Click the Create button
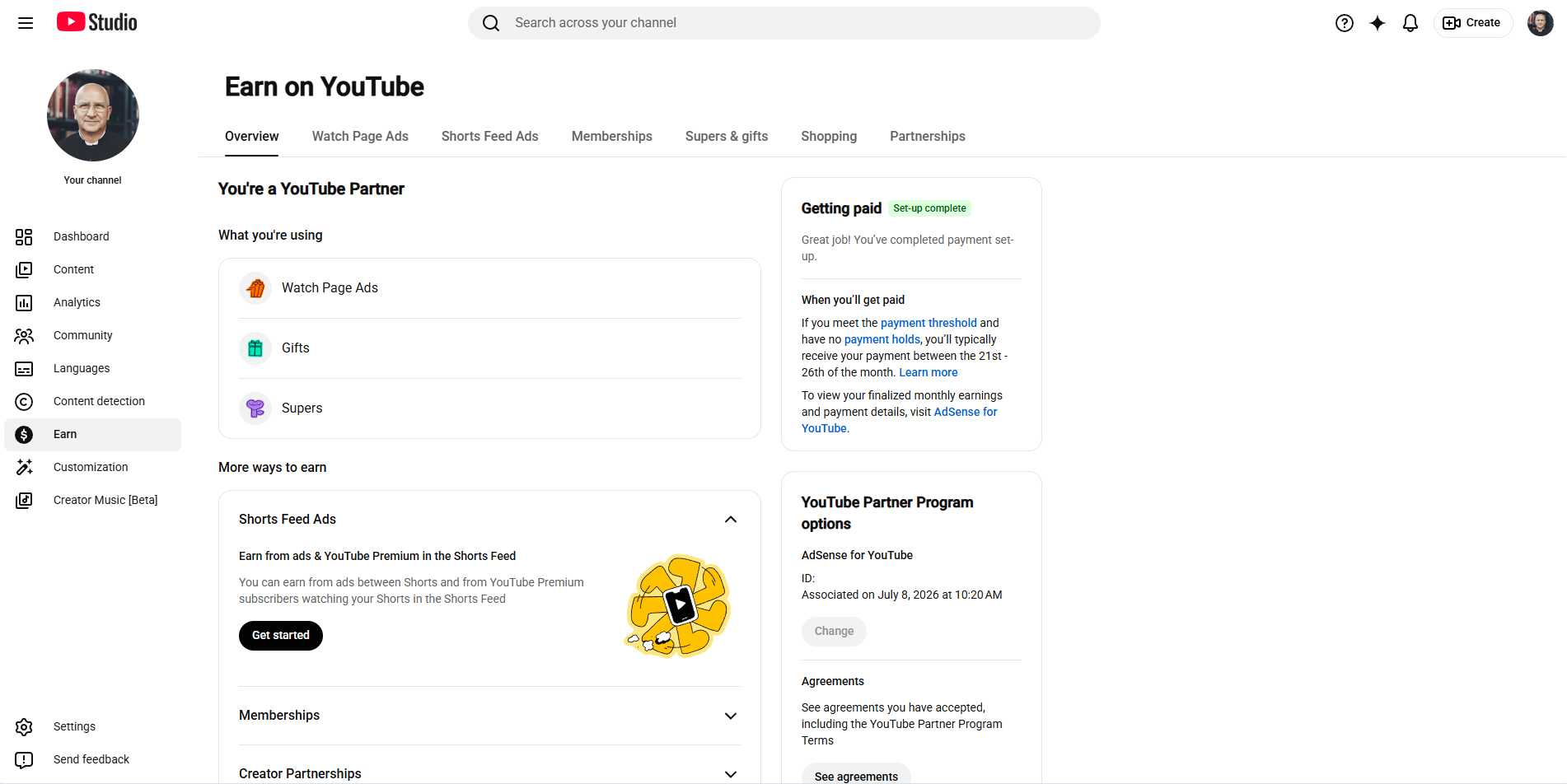The width and height of the screenshot is (1567, 784). tap(1473, 23)
